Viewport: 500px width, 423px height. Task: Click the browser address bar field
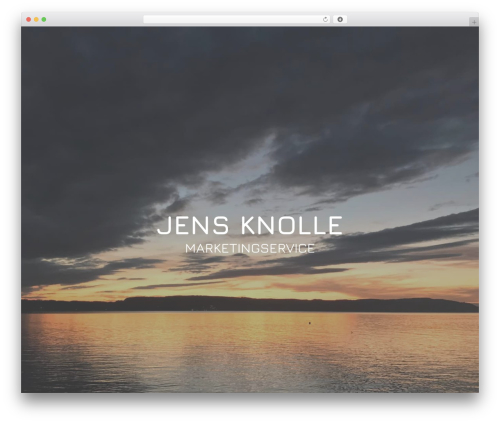237,19
